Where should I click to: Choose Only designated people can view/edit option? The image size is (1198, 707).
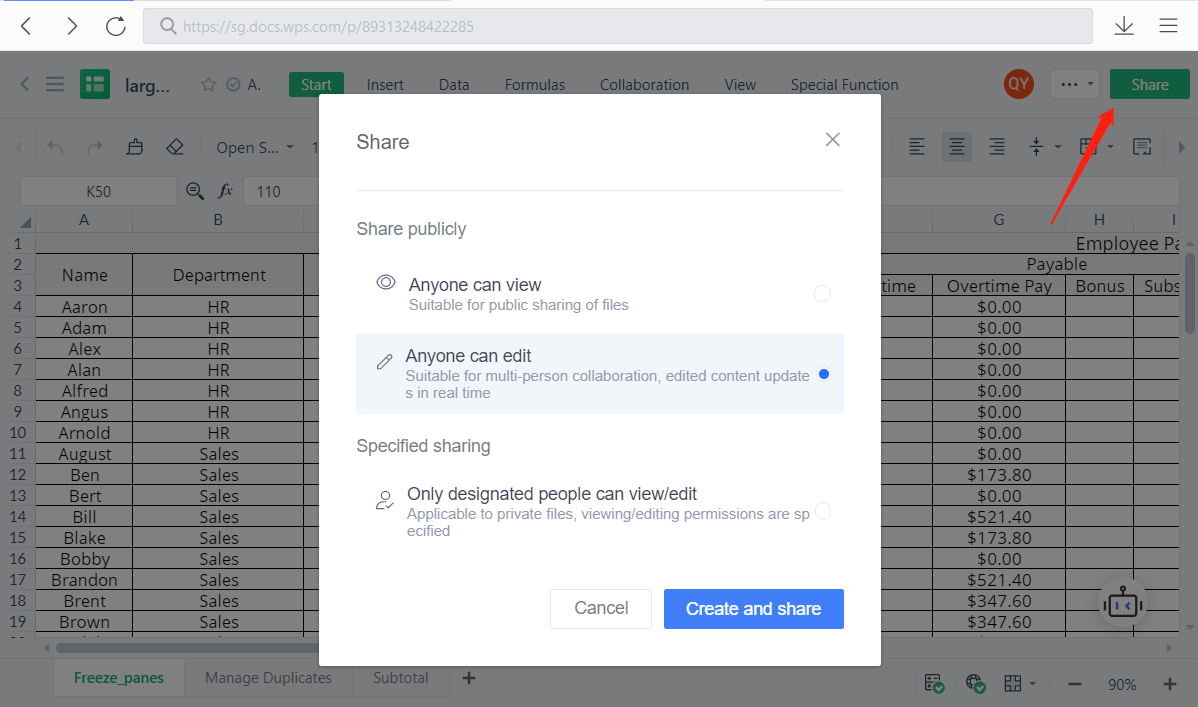[822, 511]
